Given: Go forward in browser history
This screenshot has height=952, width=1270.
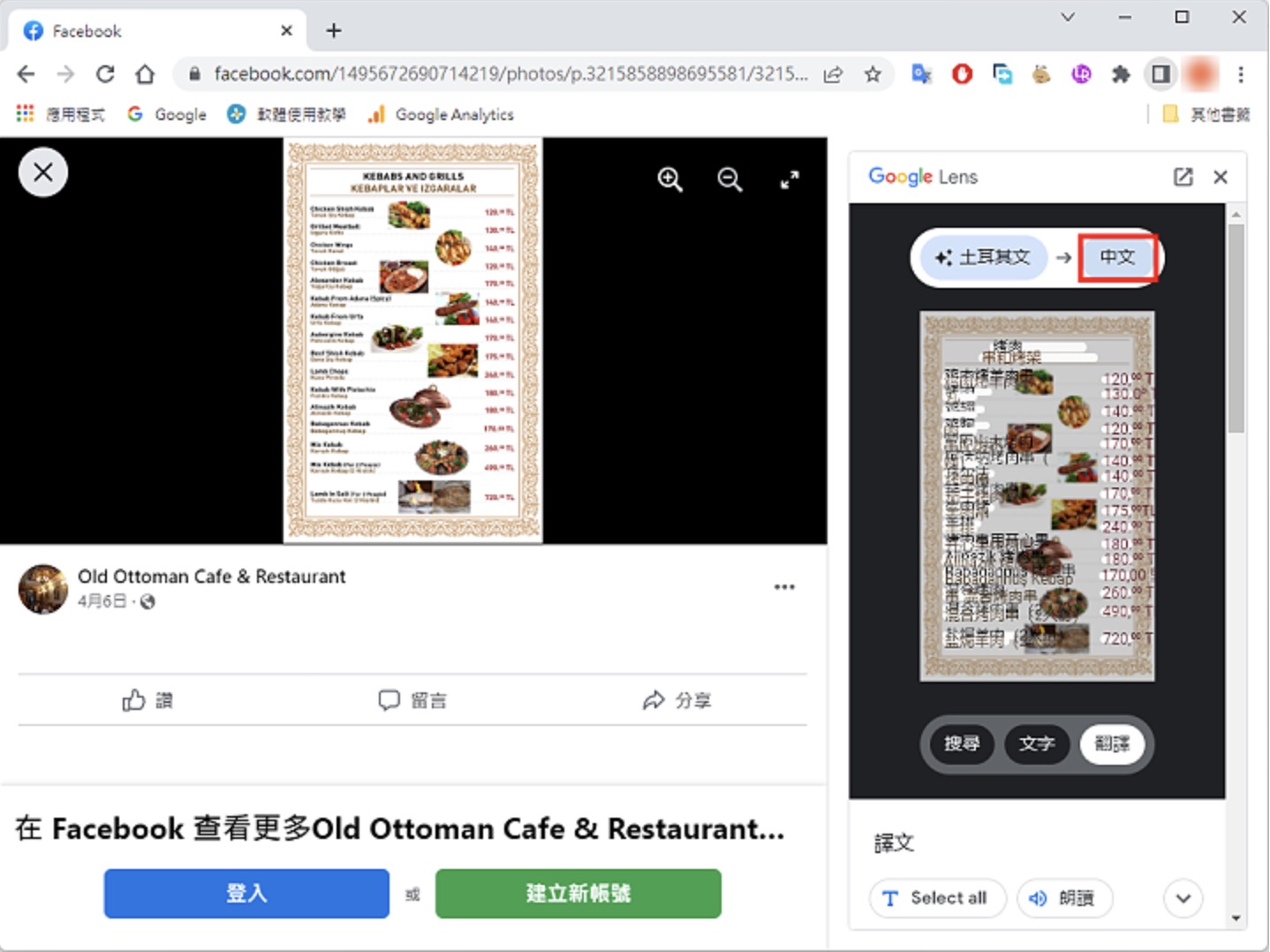Looking at the screenshot, I should pos(65,74).
